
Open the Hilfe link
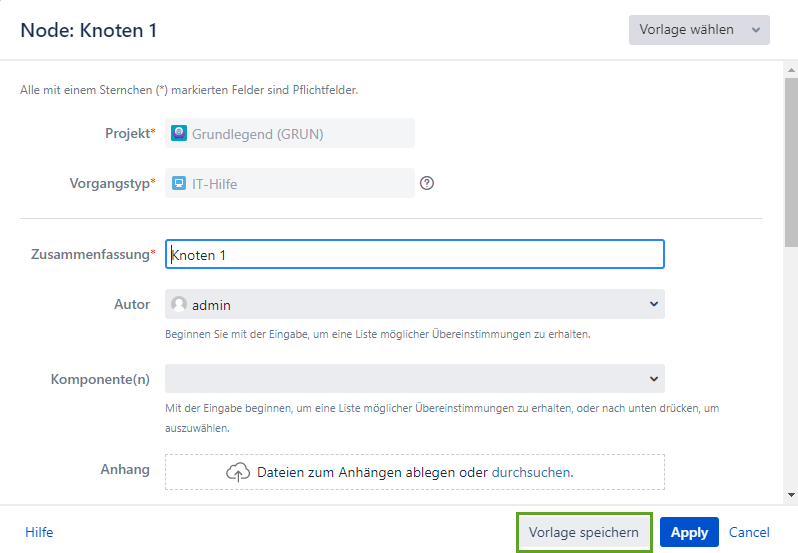pos(39,532)
